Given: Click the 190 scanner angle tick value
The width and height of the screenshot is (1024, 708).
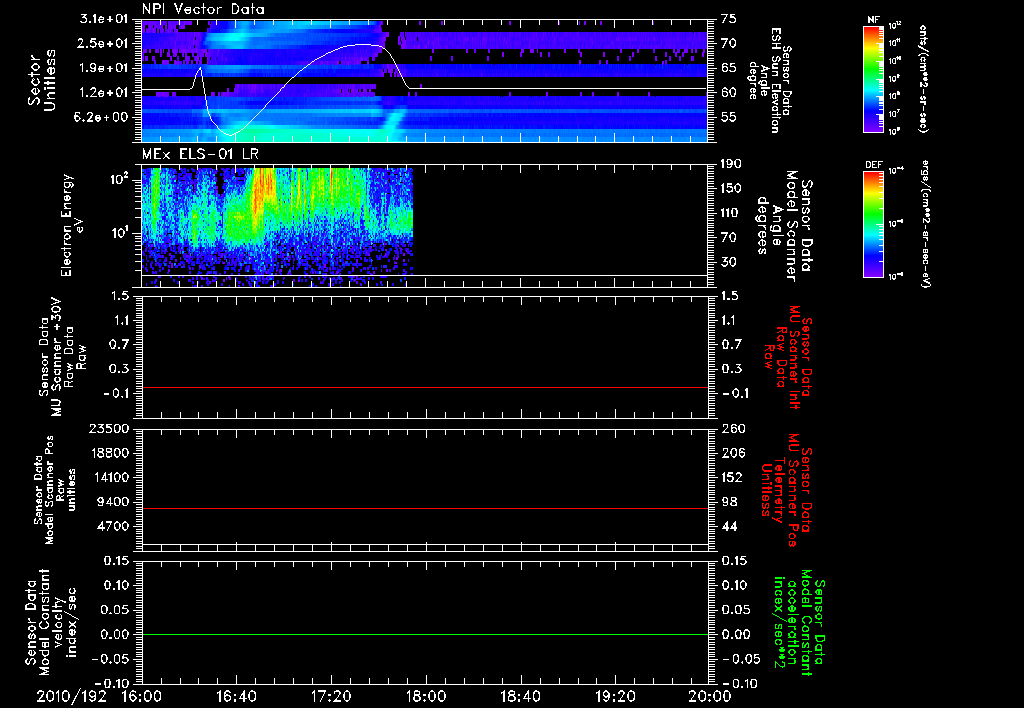Looking at the screenshot, I should tap(731, 164).
